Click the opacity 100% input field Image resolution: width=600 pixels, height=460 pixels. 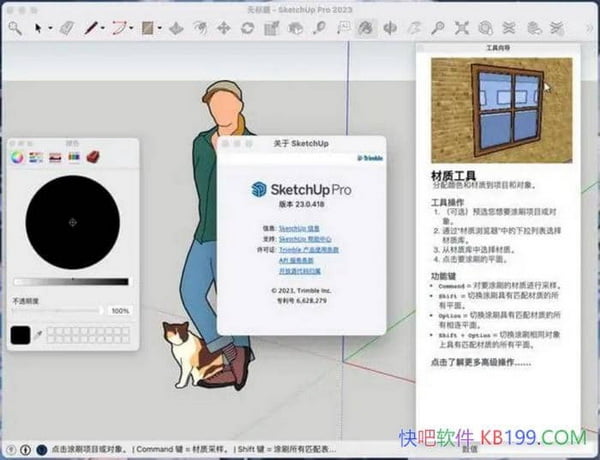(x=119, y=311)
